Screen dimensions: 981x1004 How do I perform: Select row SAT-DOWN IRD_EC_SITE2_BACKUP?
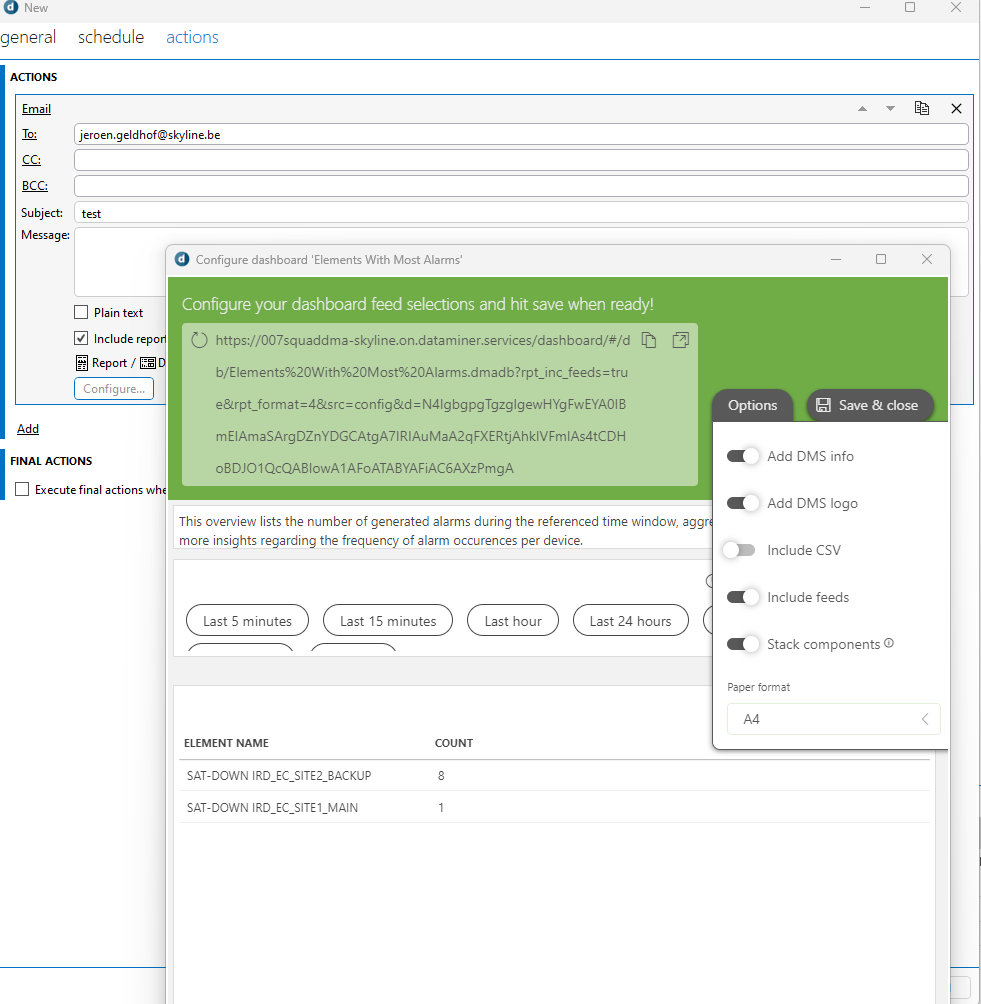pyautogui.click(x=555, y=775)
